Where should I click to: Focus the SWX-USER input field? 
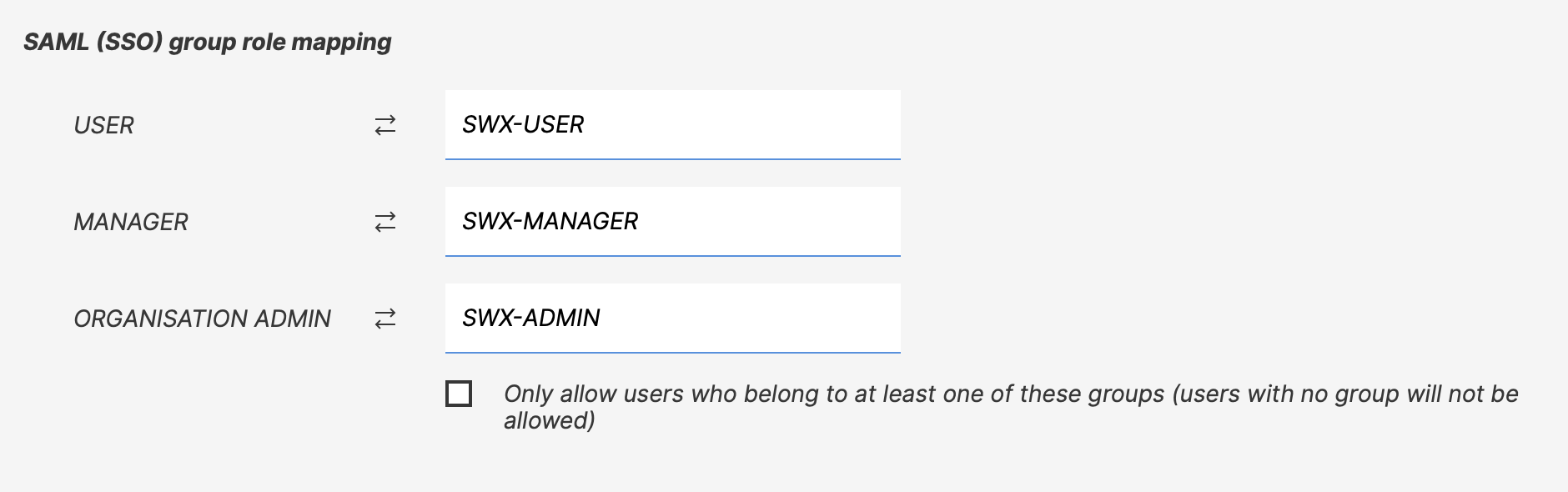672,124
